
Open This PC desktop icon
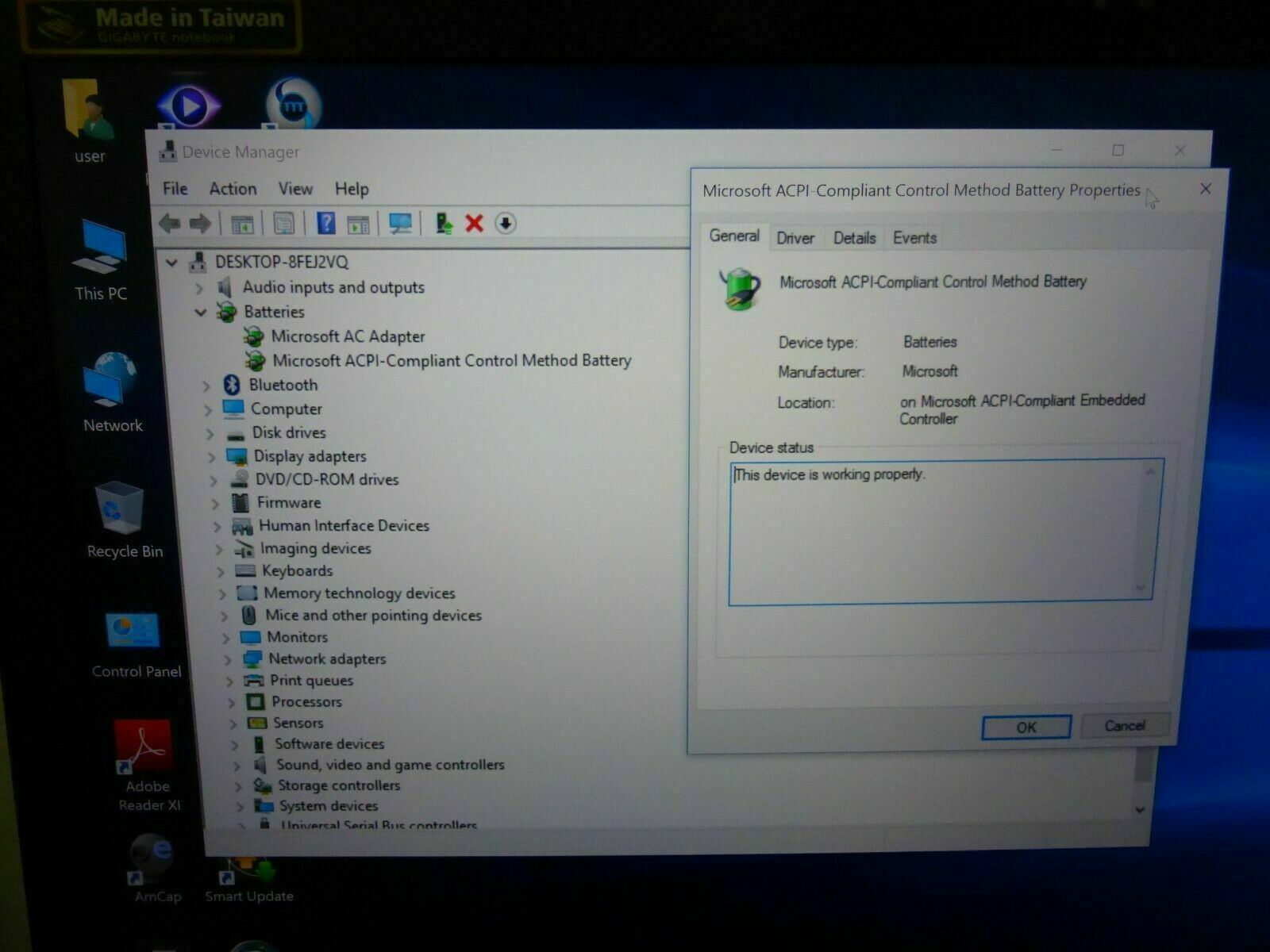[101, 260]
